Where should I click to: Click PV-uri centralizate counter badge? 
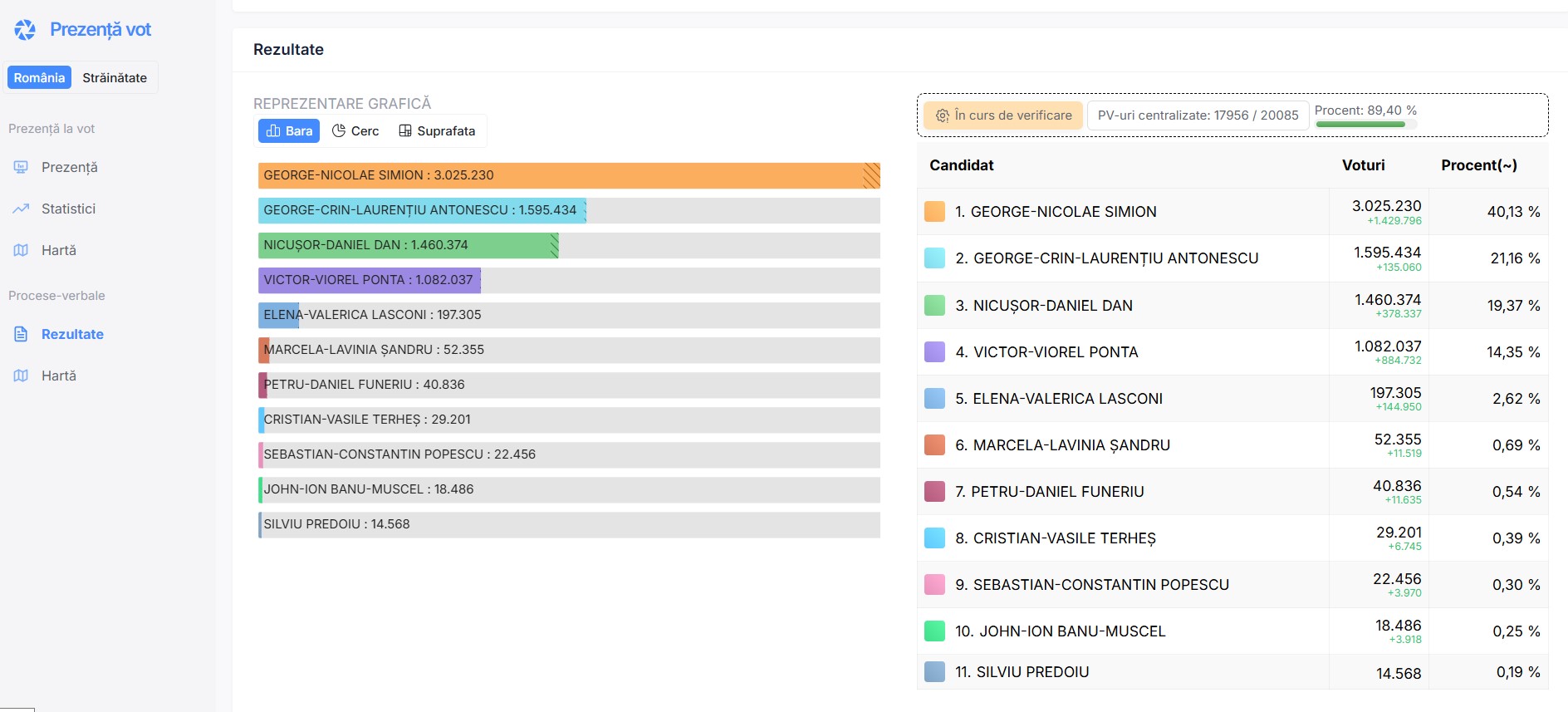click(x=1198, y=115)
